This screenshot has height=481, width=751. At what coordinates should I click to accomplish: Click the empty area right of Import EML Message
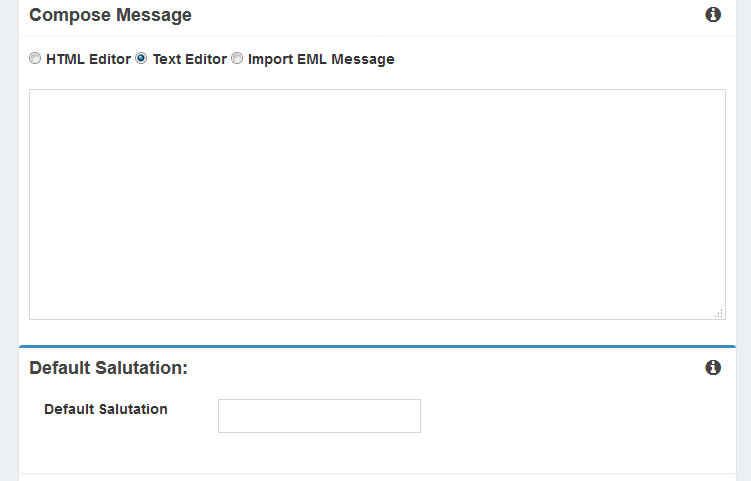[x=560, y=59]
